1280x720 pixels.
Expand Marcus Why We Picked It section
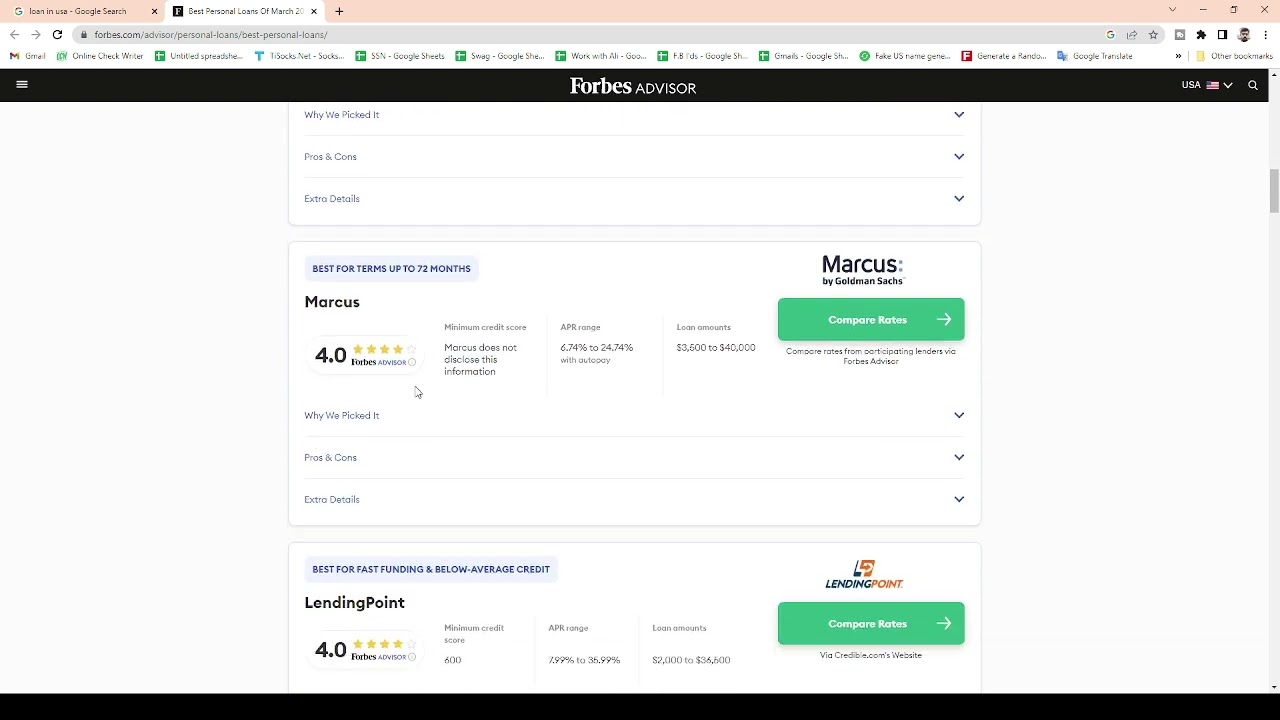[x=634, y=416]
